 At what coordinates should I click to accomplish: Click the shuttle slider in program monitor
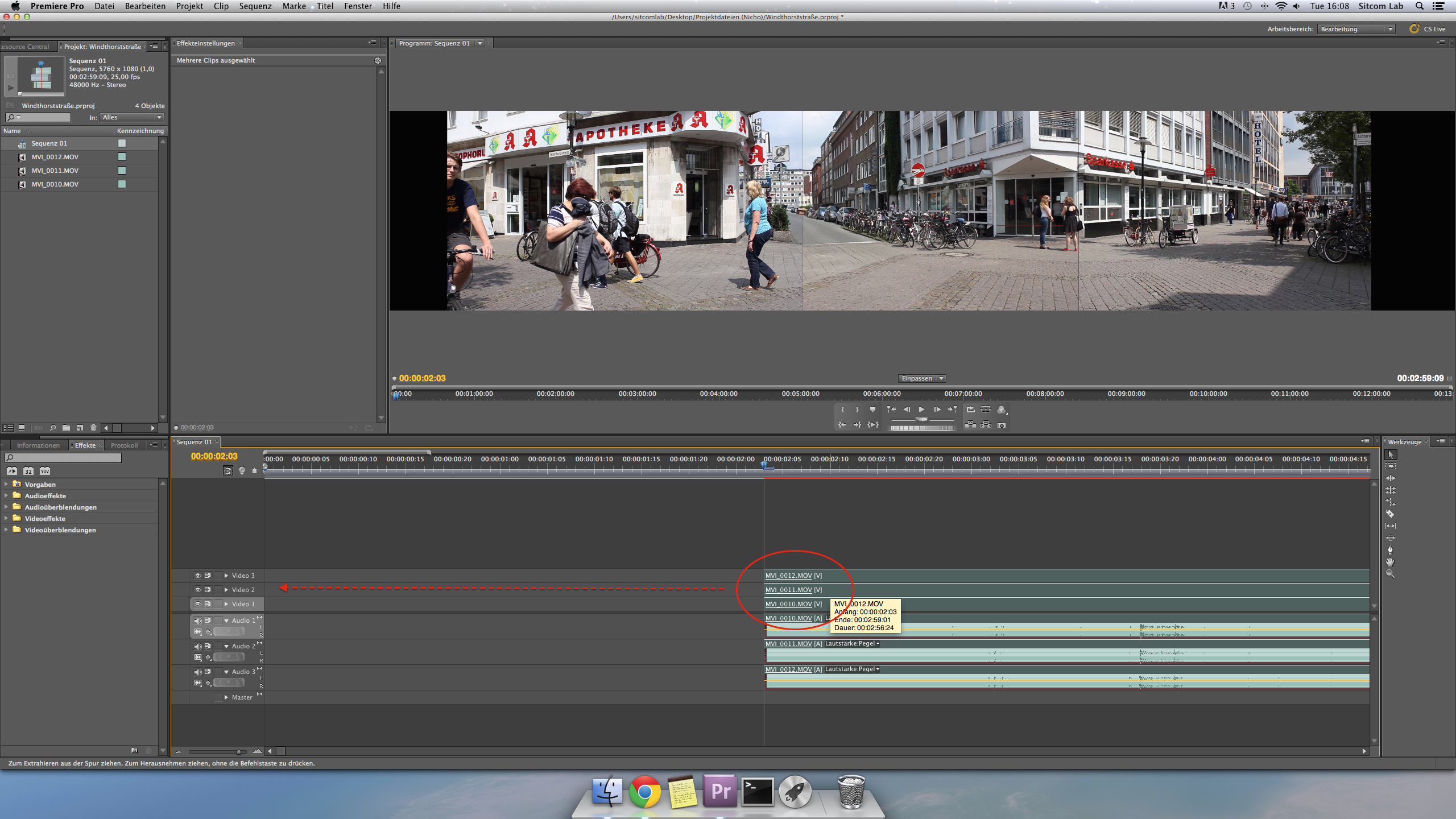921,420
